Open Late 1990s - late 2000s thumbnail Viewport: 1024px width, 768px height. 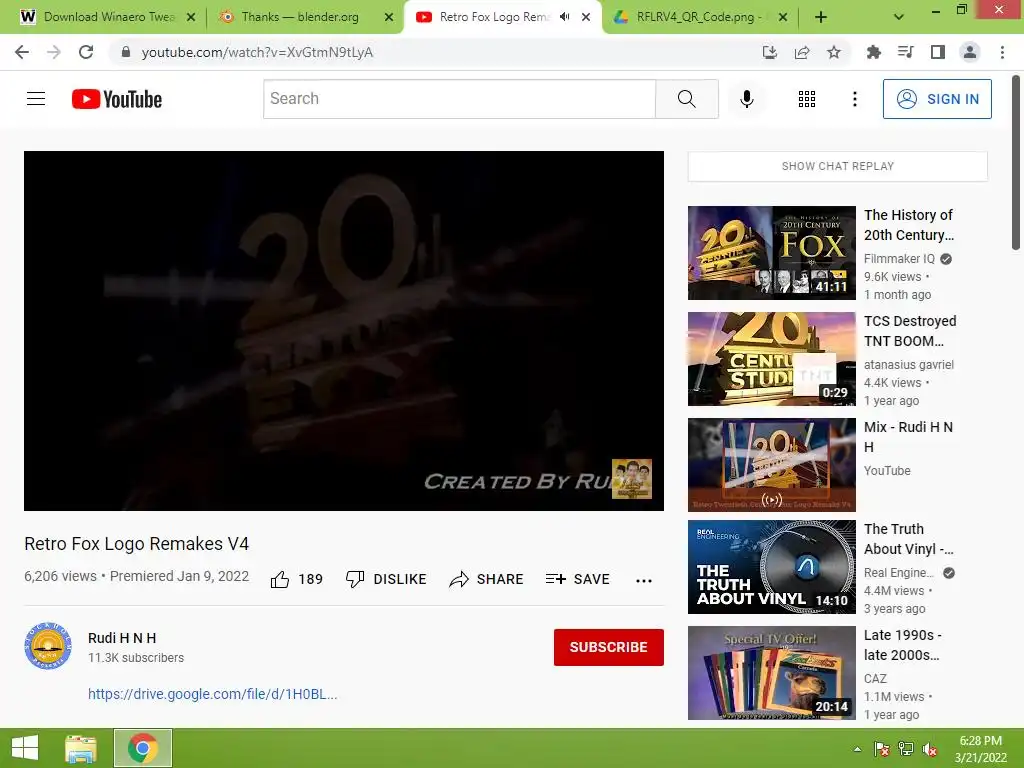(771, 673)
